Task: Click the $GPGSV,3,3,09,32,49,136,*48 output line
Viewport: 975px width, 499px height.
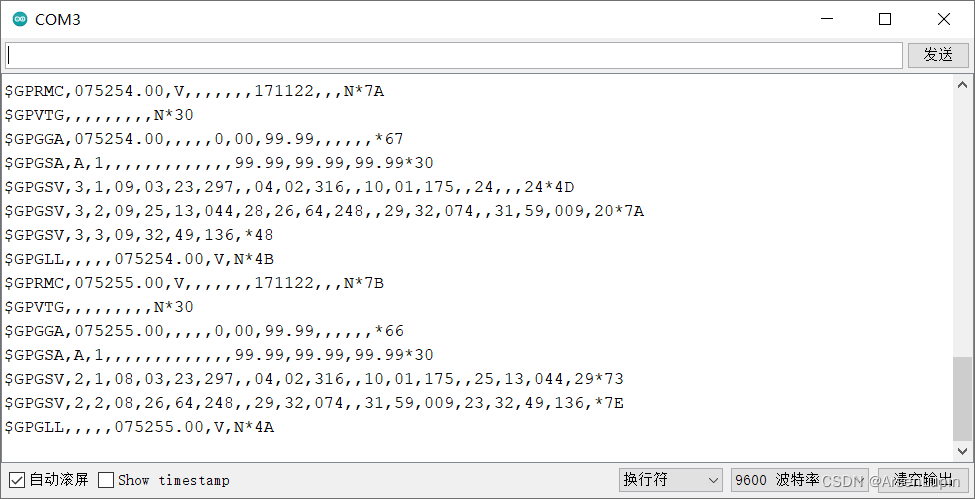Action: coord(139,235)
